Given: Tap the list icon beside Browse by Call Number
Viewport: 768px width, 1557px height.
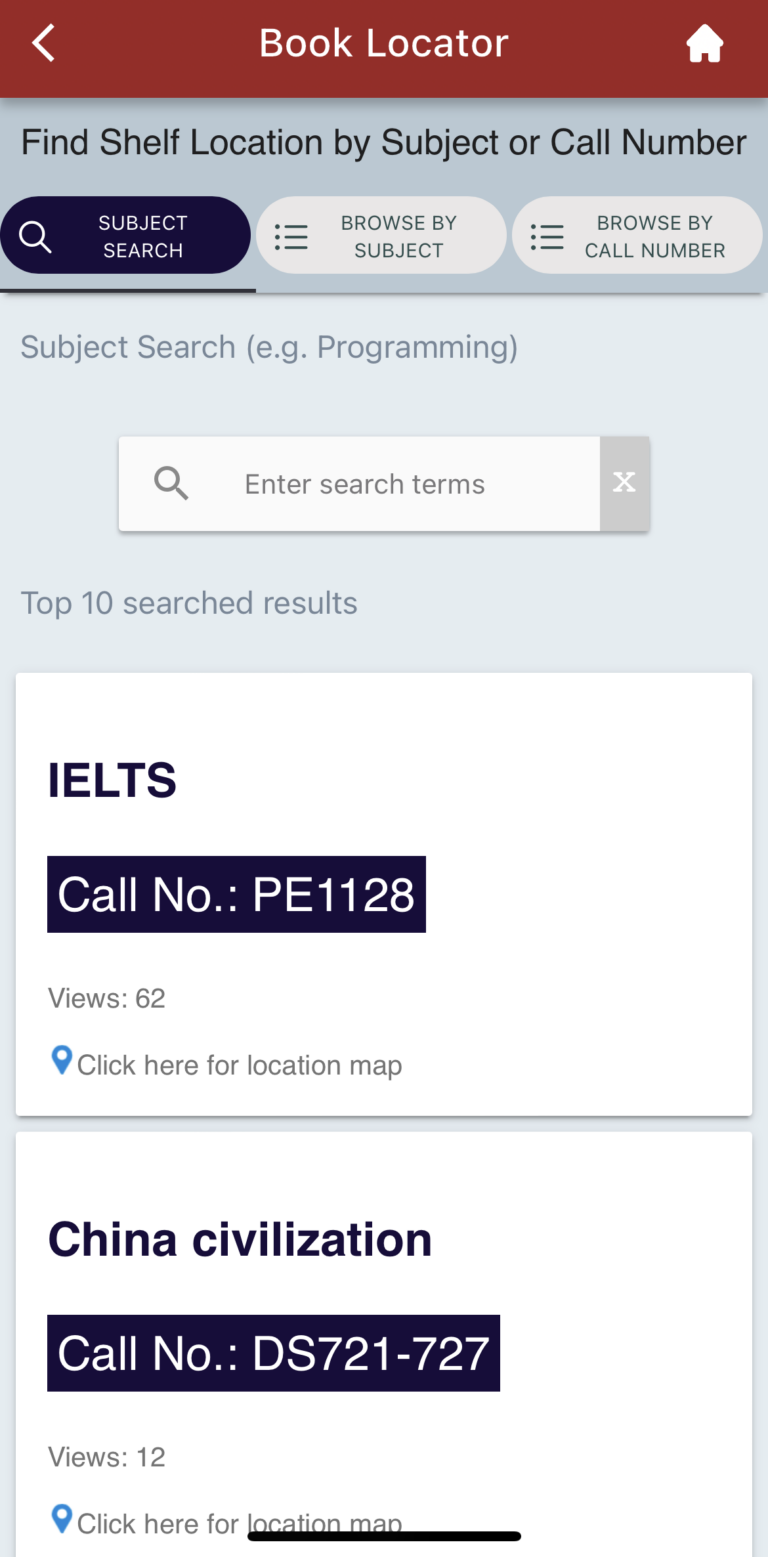Looking at the screenshot, I should coord(547,236).
